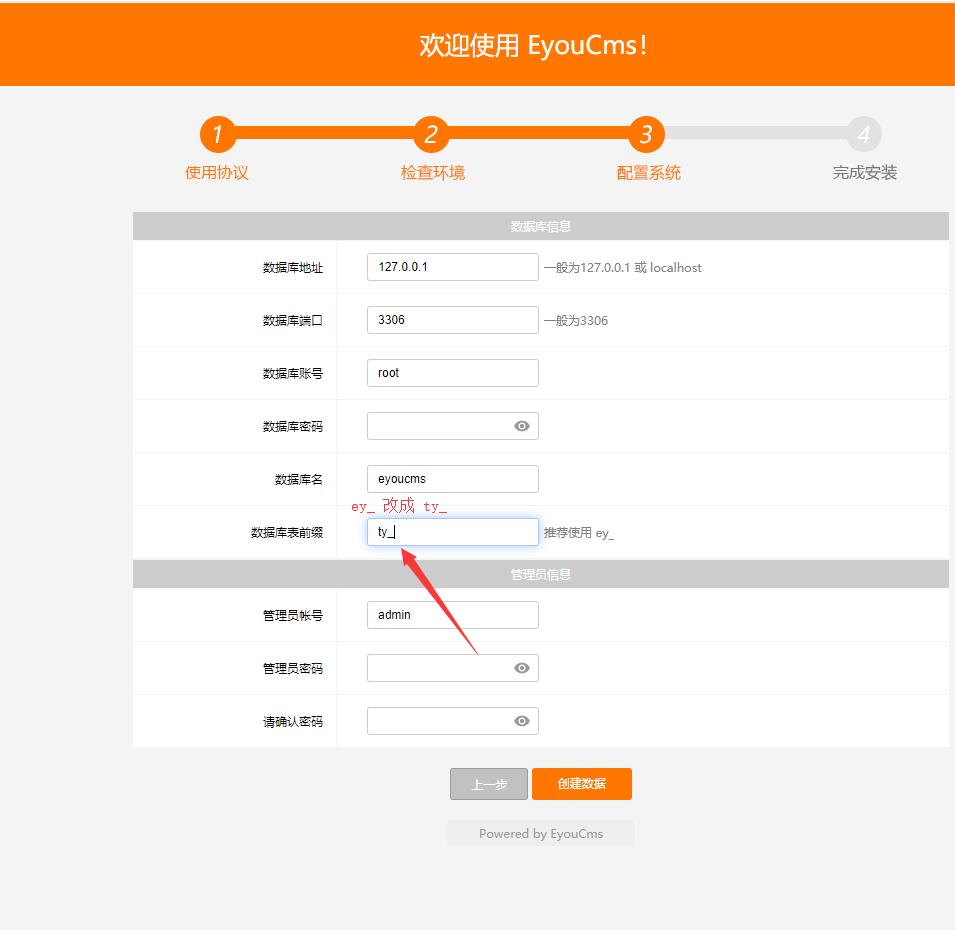Click step 1 circle 使用协议
Screen dimensions: 955x930
[217, 135]
